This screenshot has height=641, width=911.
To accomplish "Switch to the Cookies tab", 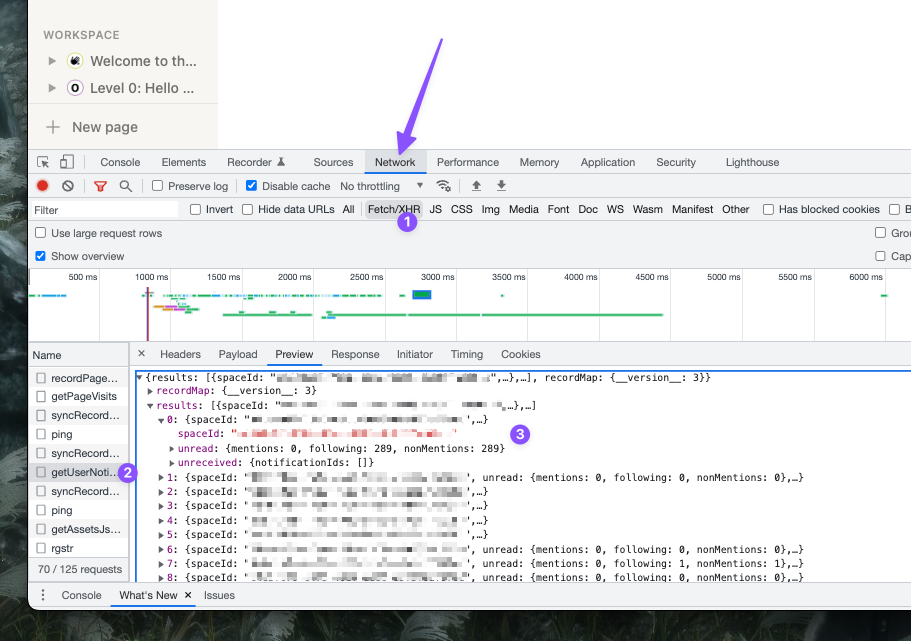I will pyautogui.click(x=521, y=354).
